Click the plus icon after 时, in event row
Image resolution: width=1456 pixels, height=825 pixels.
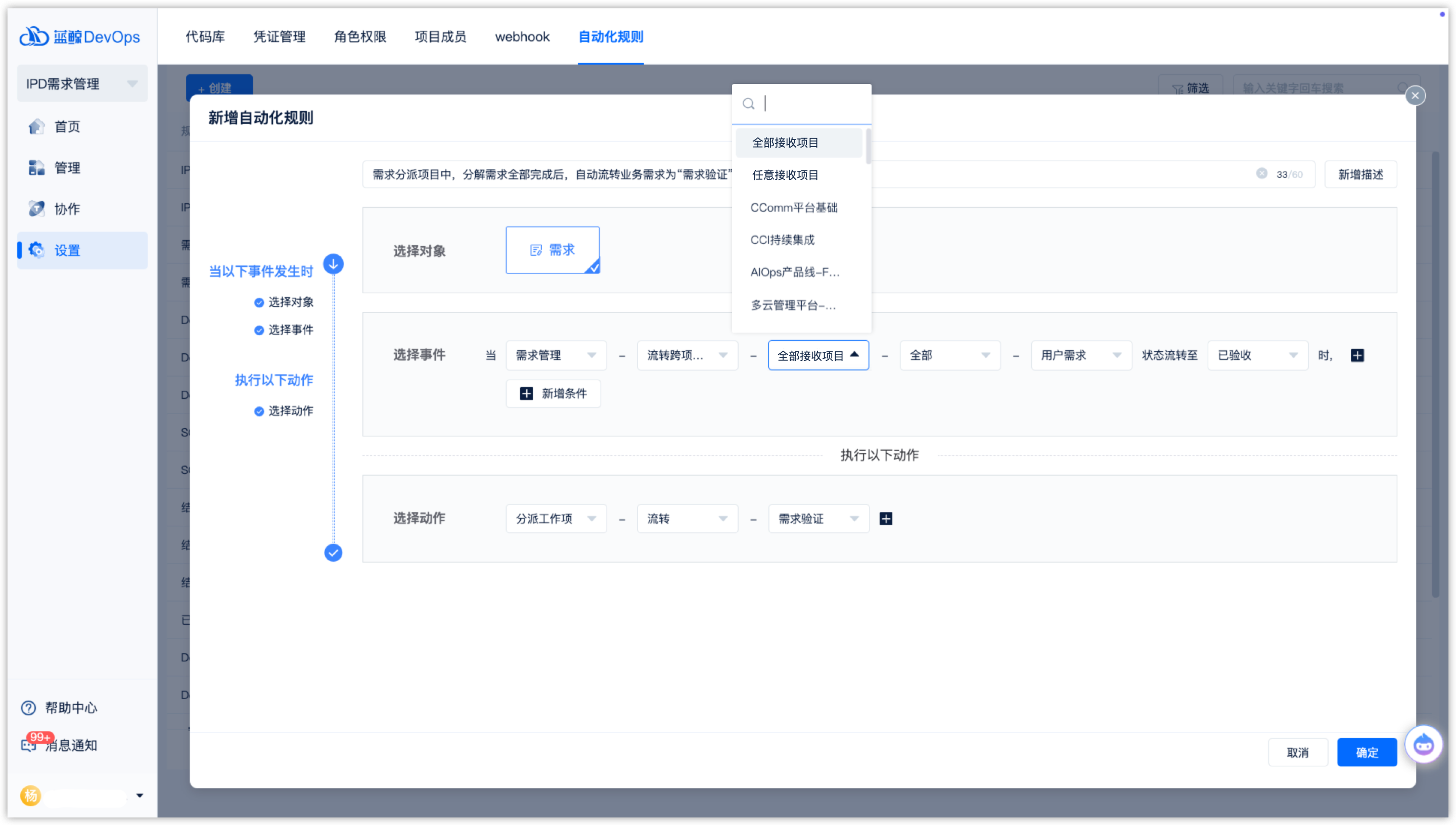tap(1357, 355)
